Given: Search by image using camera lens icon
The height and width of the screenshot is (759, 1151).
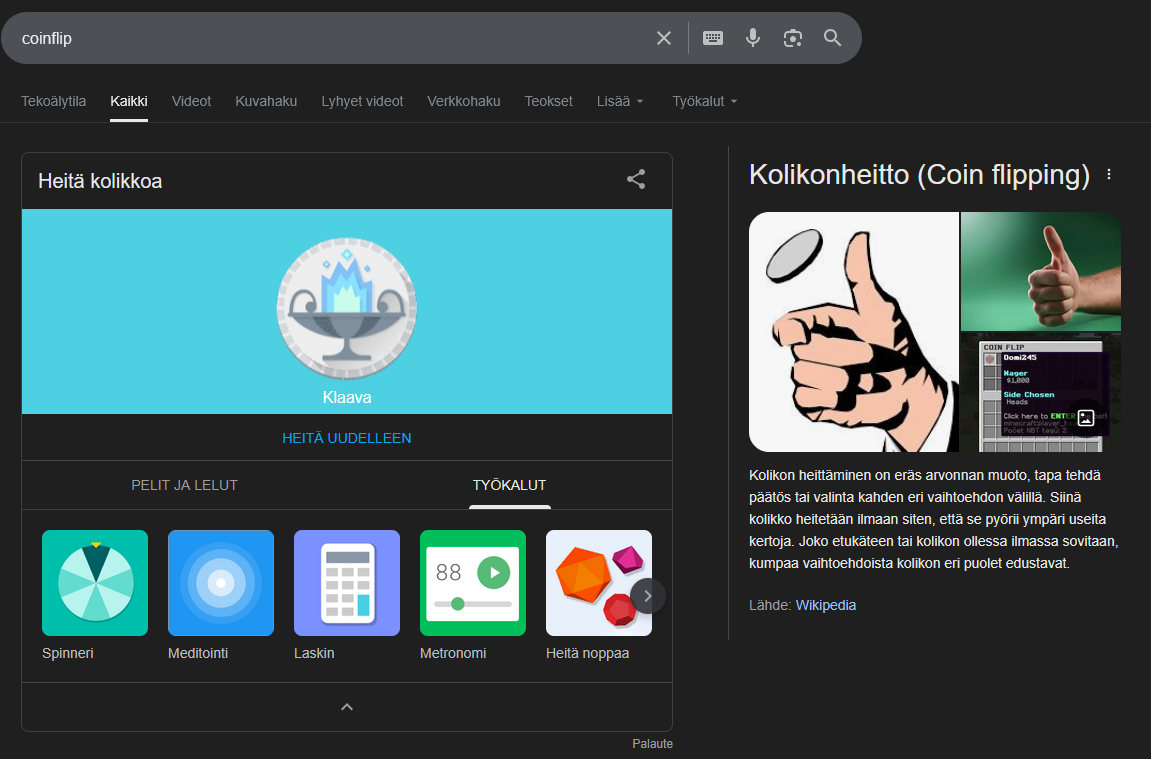Looking at the screenshot, I should tap(793, 38).
